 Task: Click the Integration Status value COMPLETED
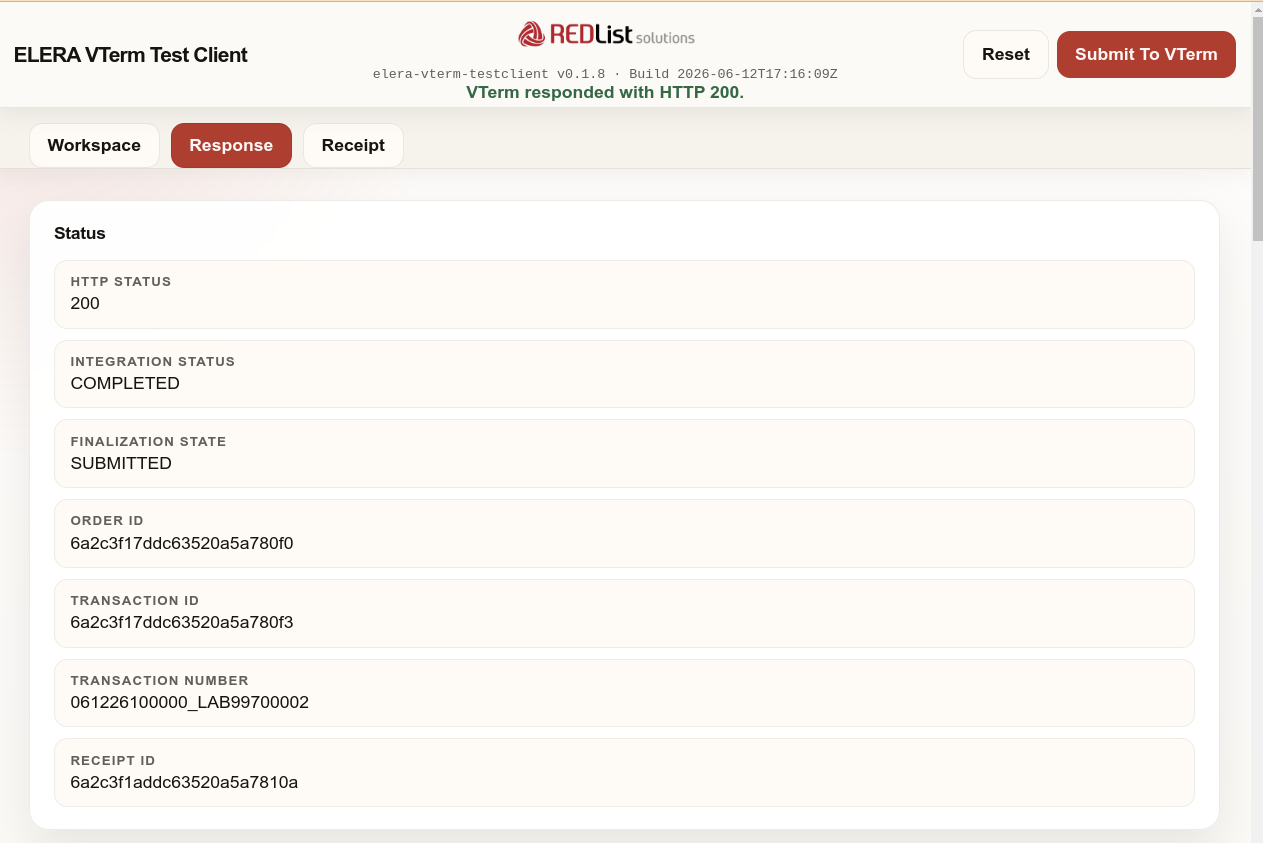click(125, 383)
